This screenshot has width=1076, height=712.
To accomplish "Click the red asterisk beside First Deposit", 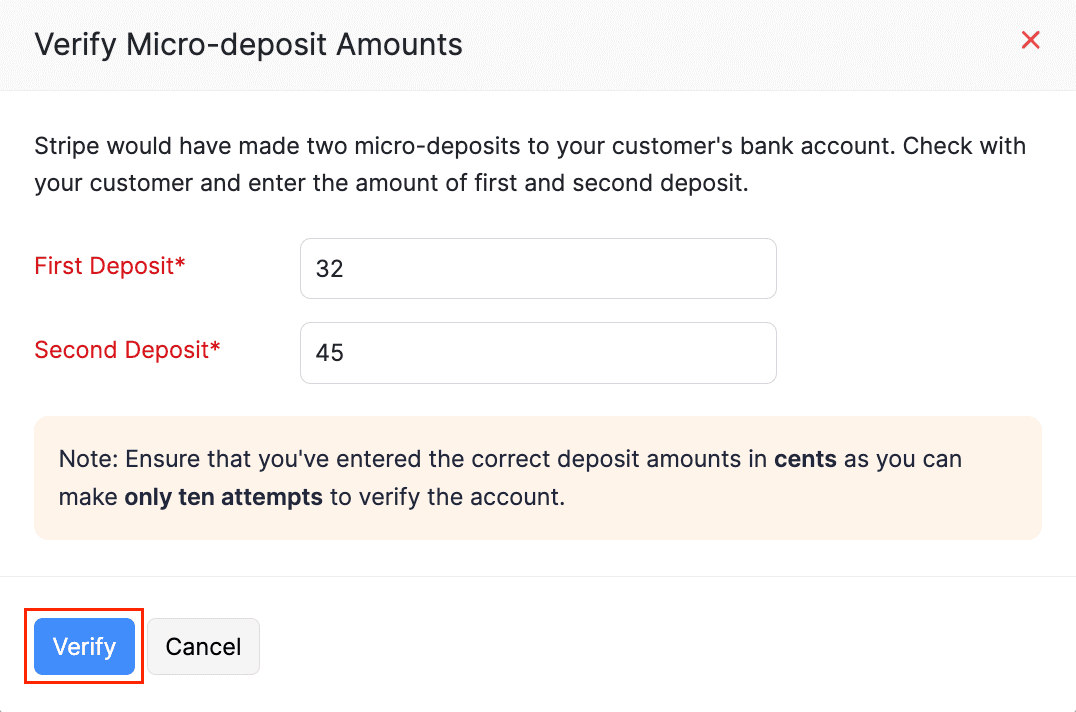I will pos(179,263).
